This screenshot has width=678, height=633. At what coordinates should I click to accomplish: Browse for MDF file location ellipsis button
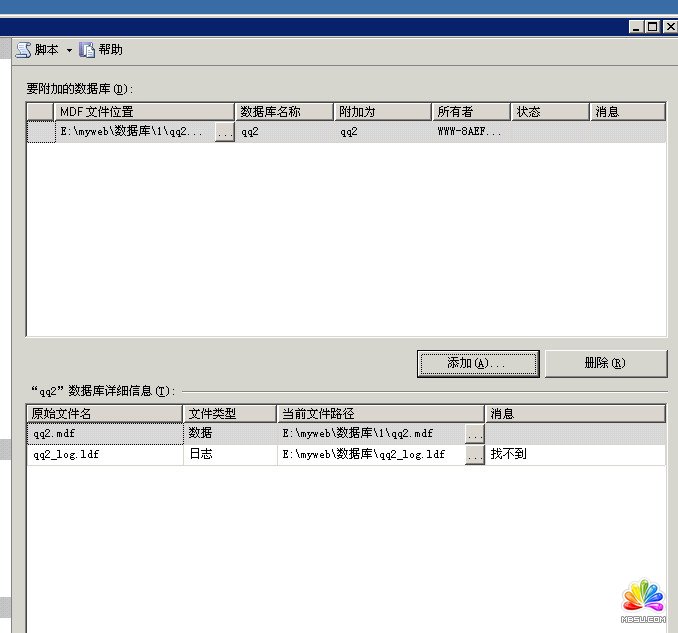pos(225,132)
